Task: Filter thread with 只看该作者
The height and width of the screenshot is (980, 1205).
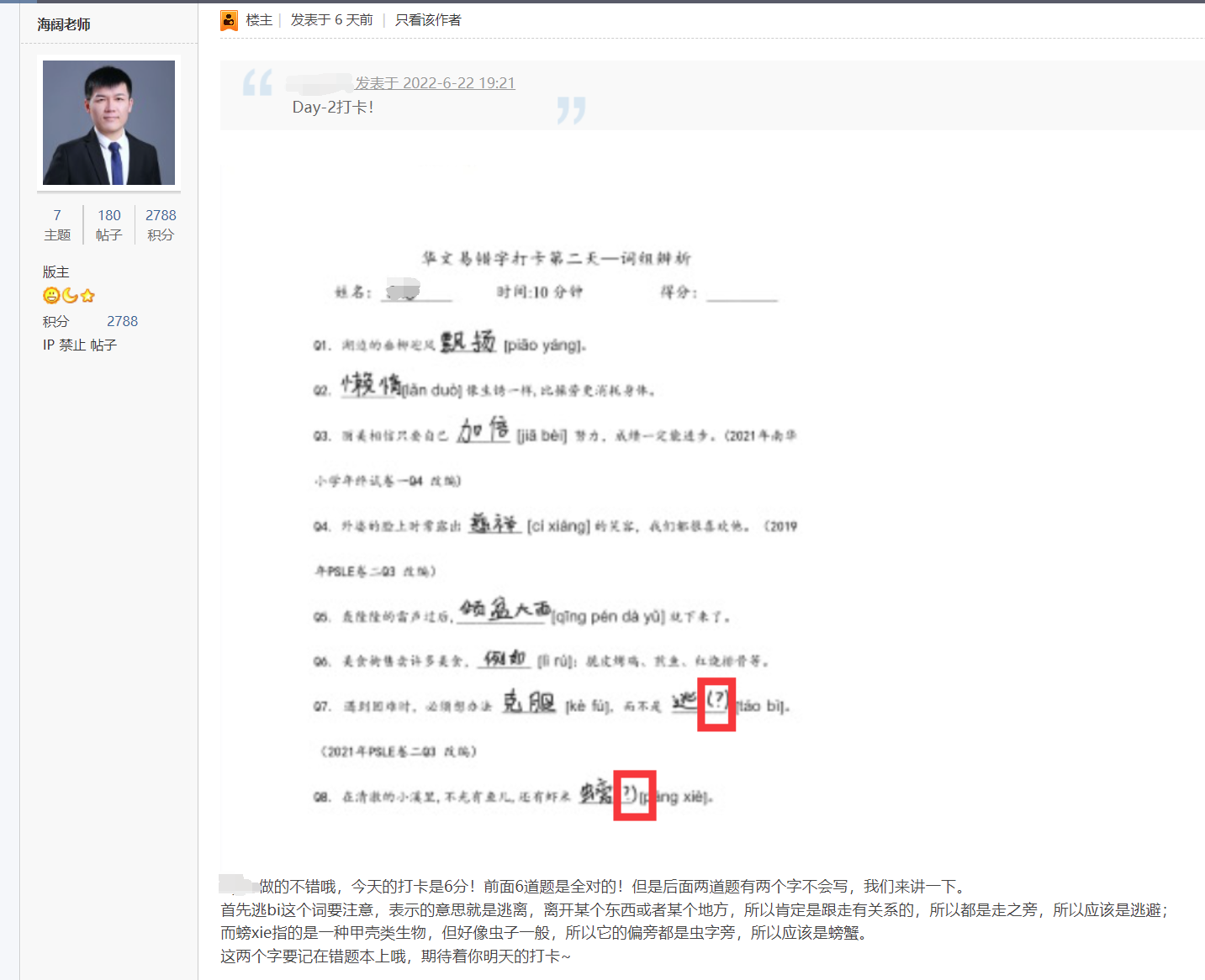Action: pos(428,20)
